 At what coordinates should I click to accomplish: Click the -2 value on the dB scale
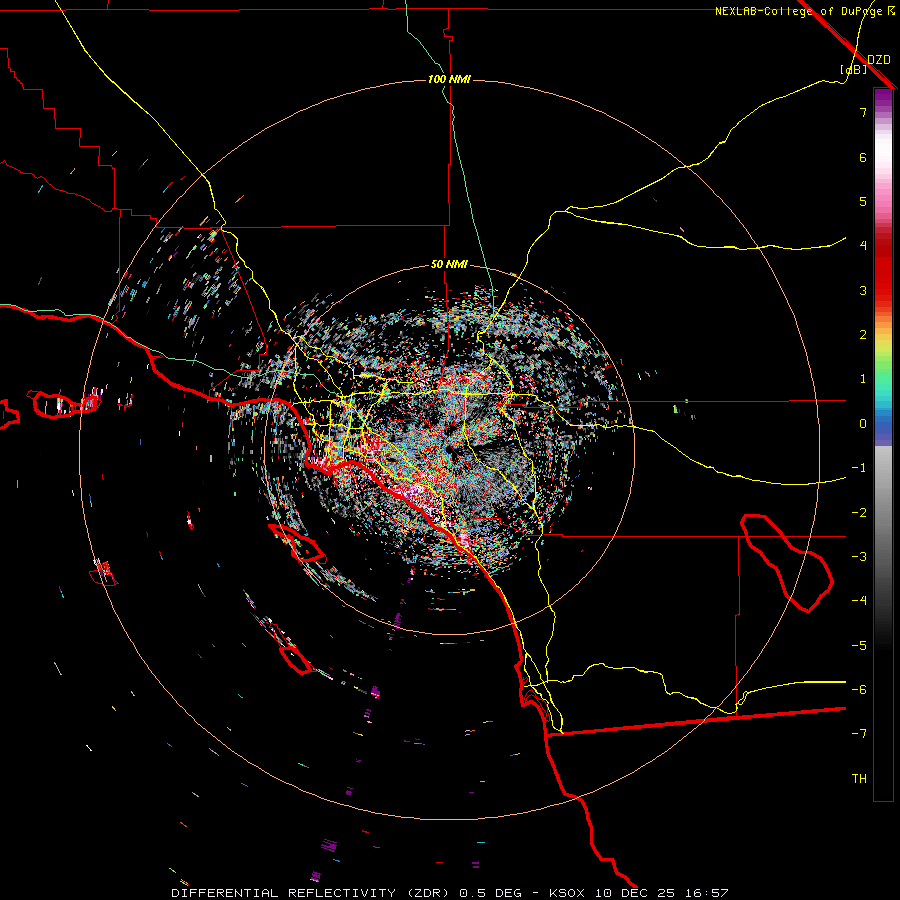[x=859, y=513]
